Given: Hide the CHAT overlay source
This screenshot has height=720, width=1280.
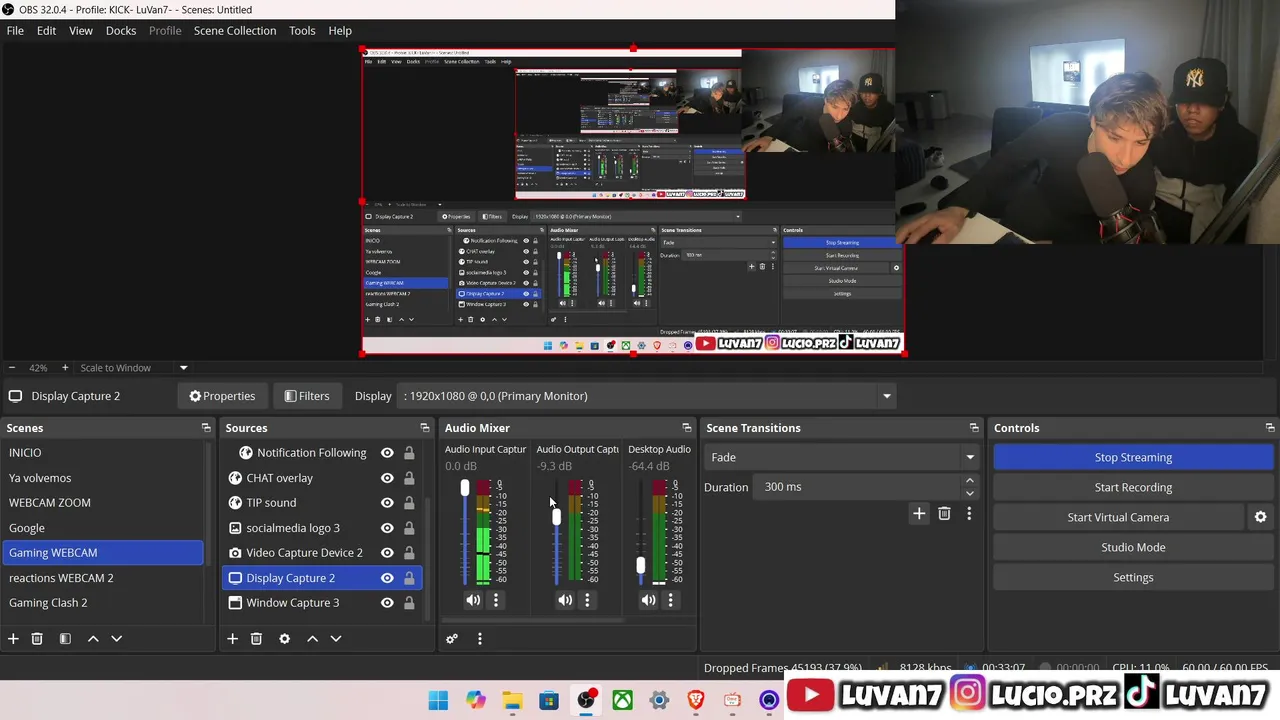Looking at the screenshot, I should [x=387, y=478].
